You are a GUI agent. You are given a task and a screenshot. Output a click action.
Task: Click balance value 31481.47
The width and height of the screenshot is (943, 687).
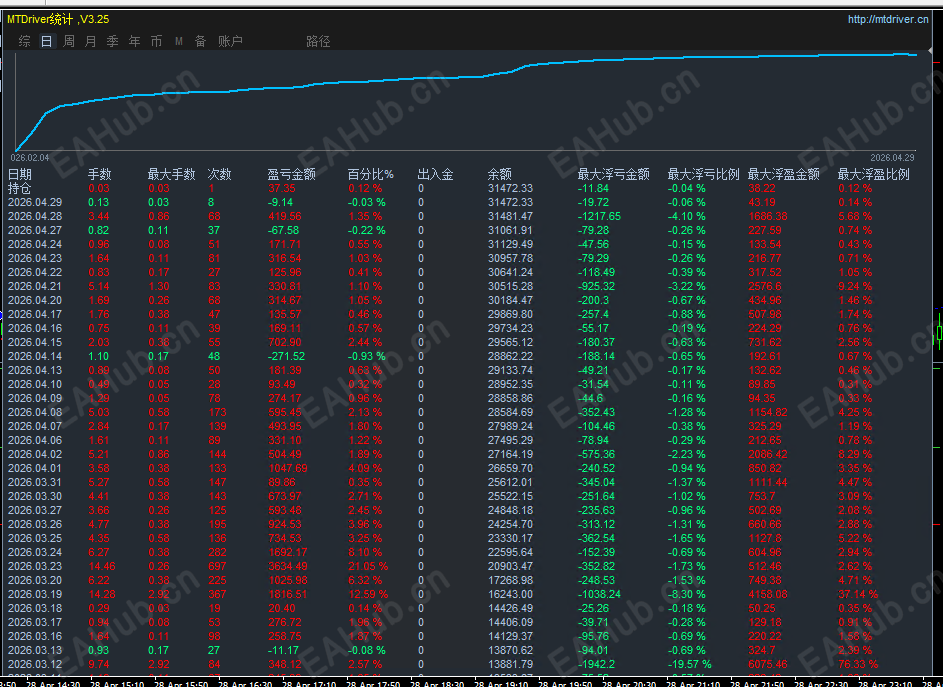click(510, 216)
